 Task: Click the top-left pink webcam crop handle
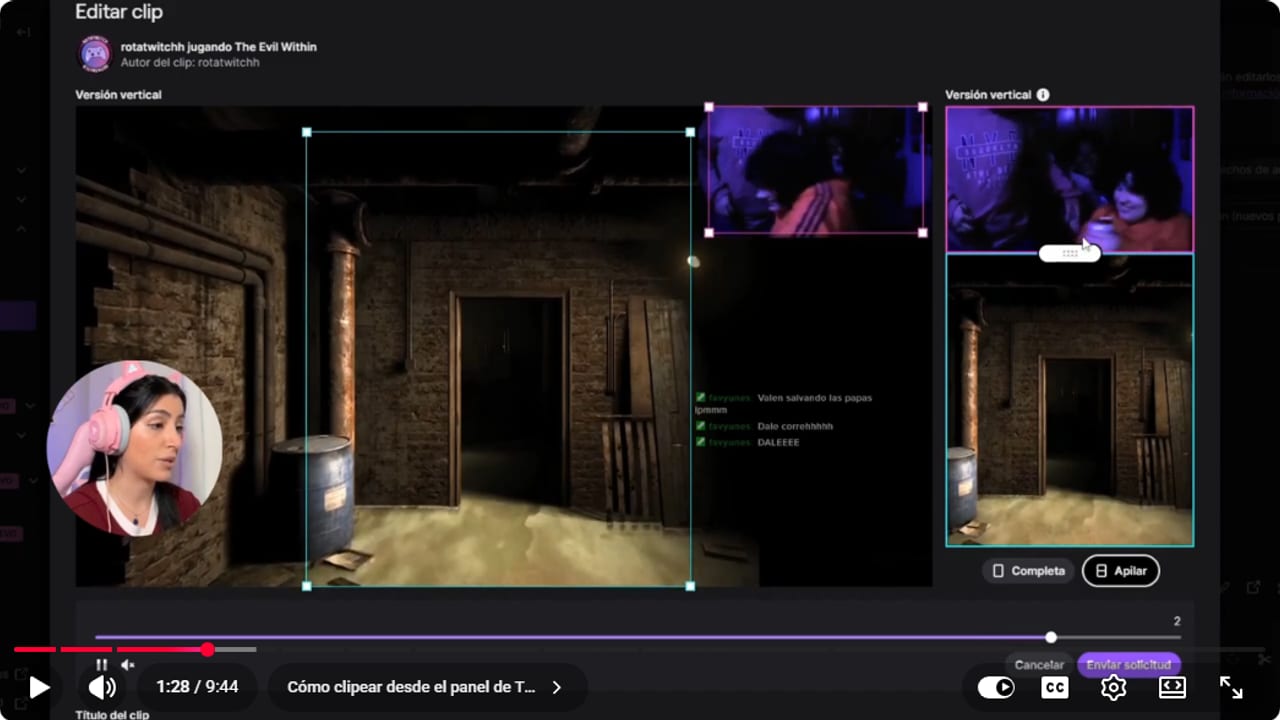click(x=709, y=106)
